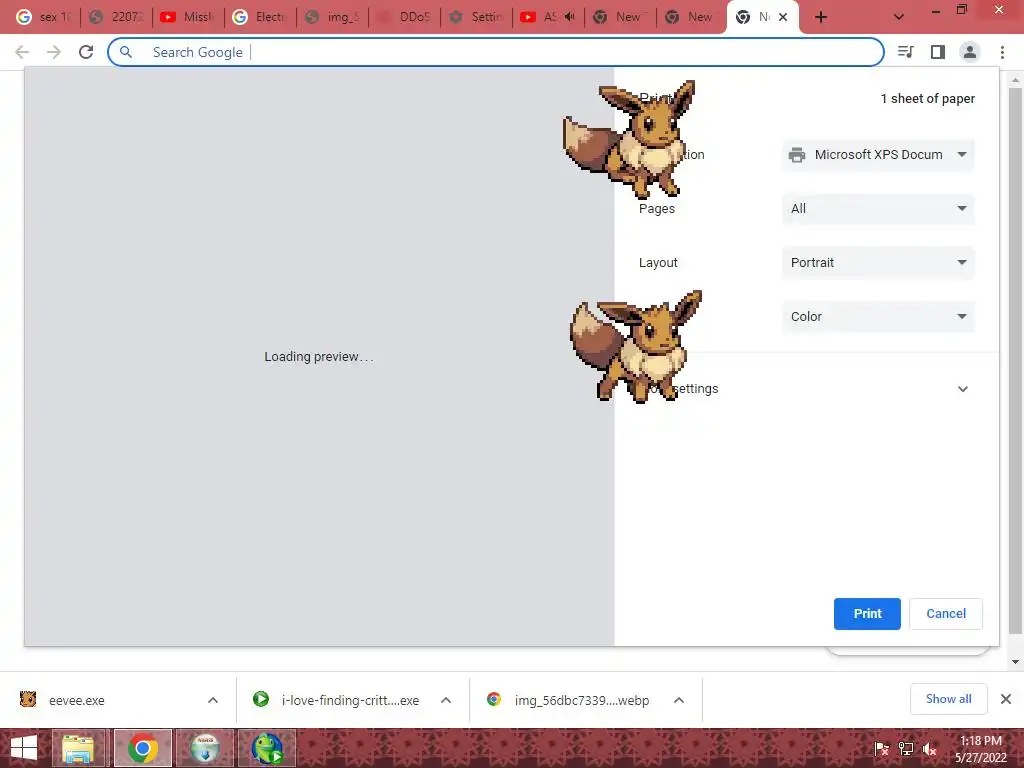Reload the current page
The height and width of the screenshot is (768, 1024).
coord(86,52)
